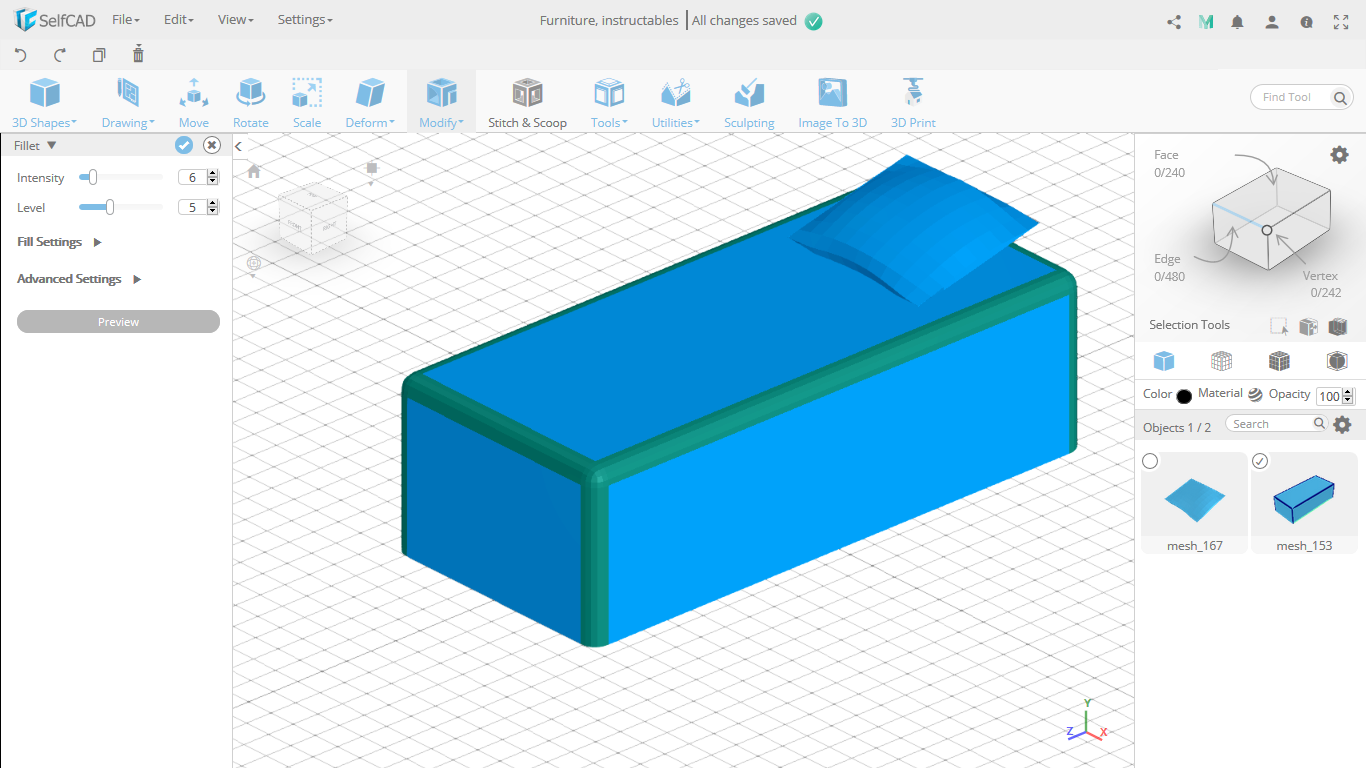Select wireframe view mode icon
Image resolution: width=1366 pixels, height=768 pixels.
click(x=1221, y=361)
